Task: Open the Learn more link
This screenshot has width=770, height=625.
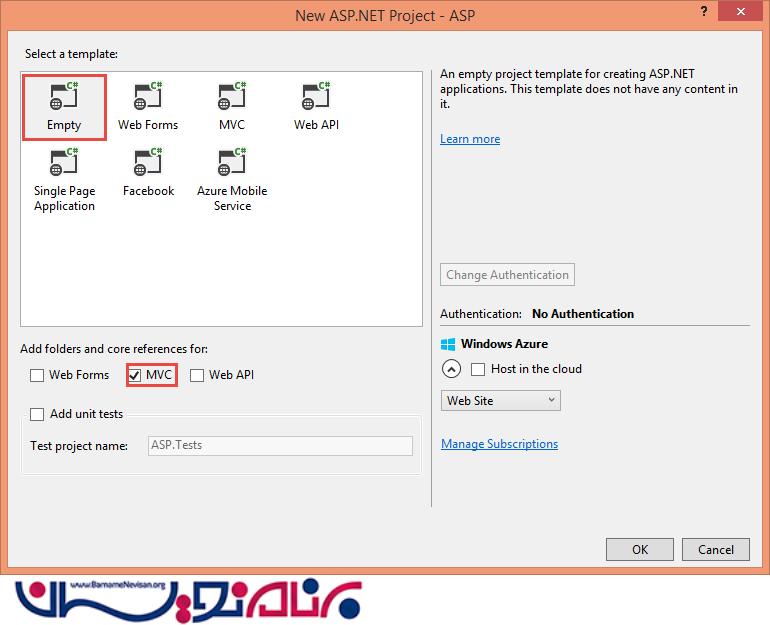Action: pyautogui.click(x=470, y=139)
